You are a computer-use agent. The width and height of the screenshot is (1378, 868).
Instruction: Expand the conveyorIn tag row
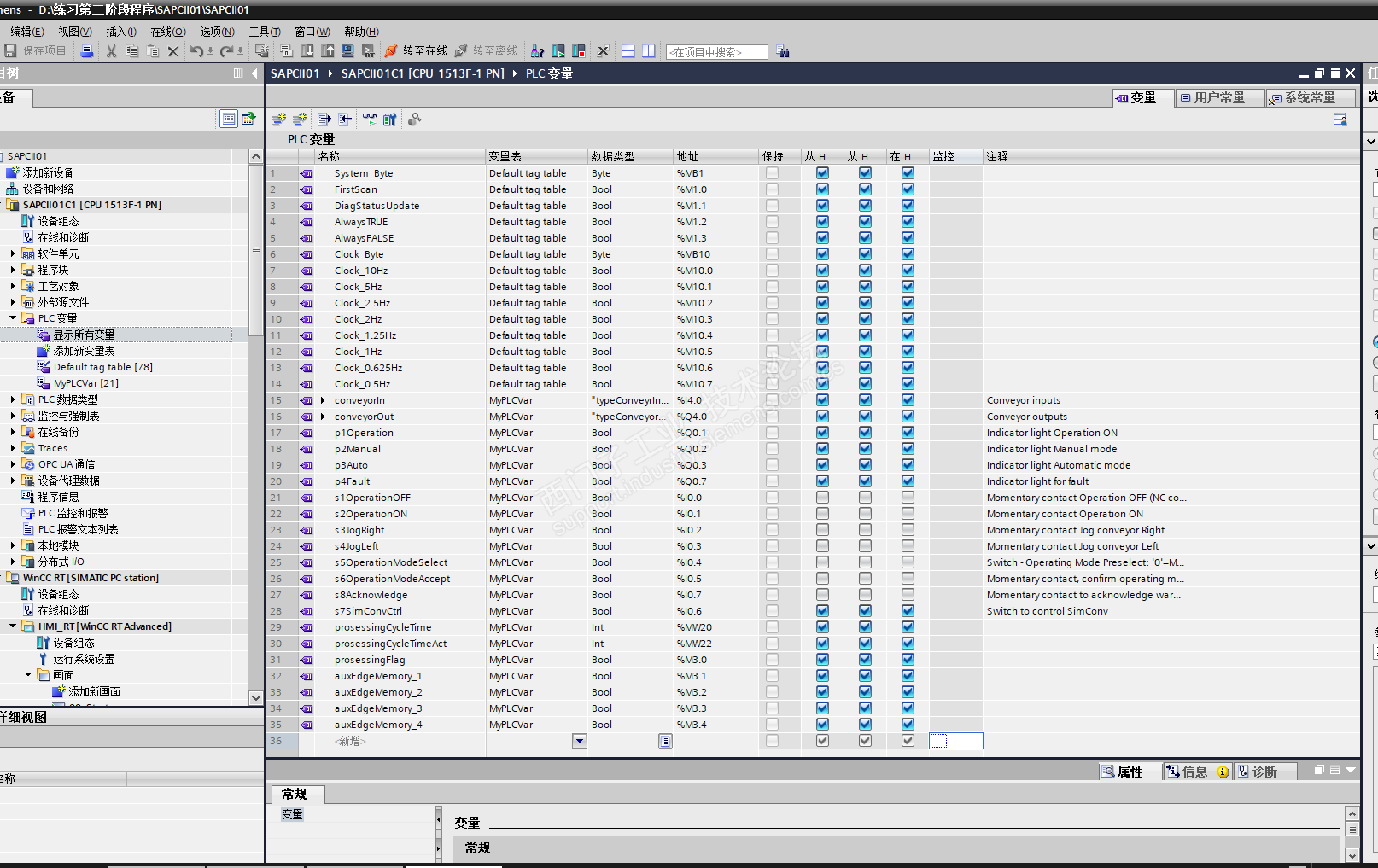pos(323,400)
